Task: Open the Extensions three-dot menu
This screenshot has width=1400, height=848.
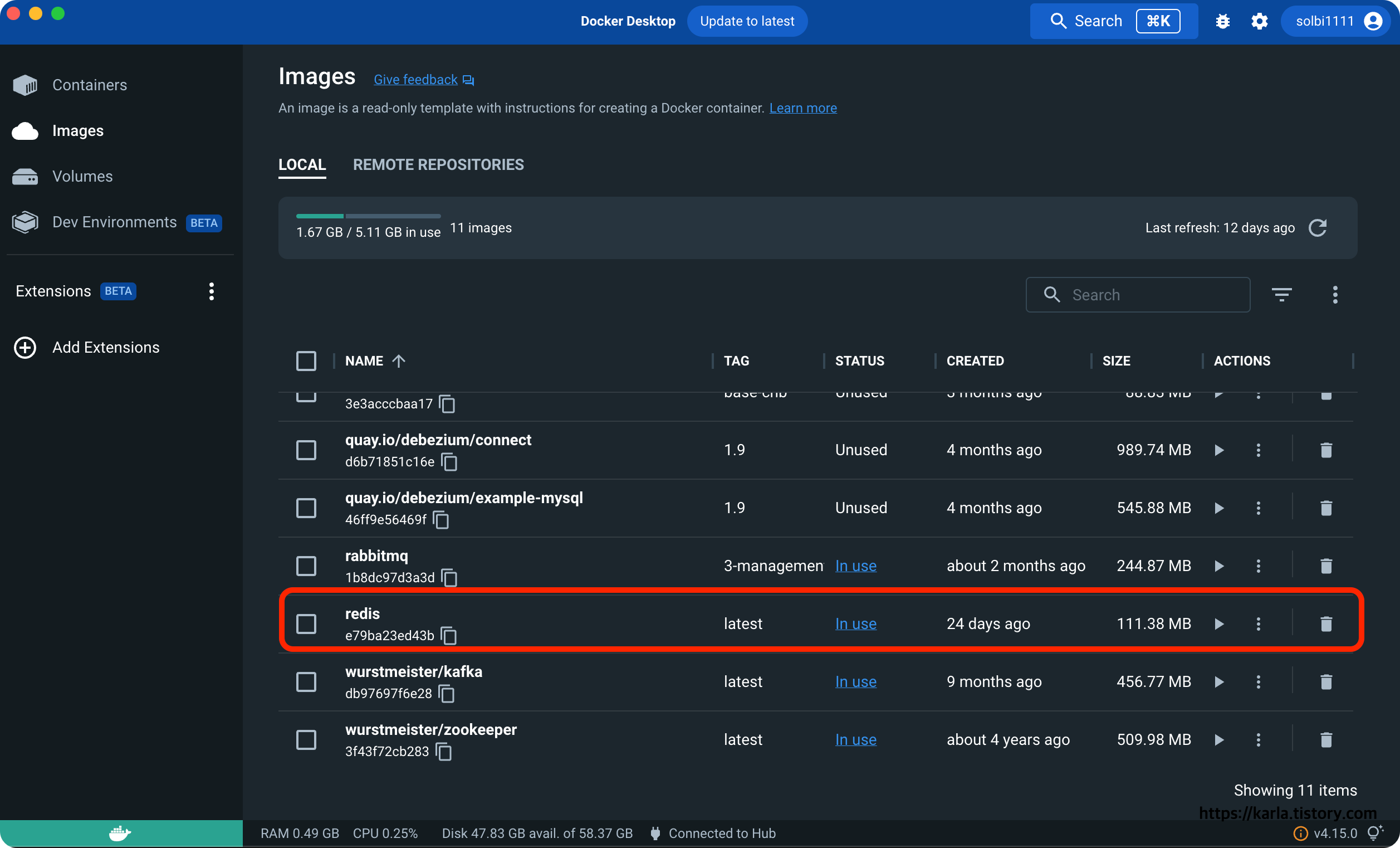Action: 212,291
